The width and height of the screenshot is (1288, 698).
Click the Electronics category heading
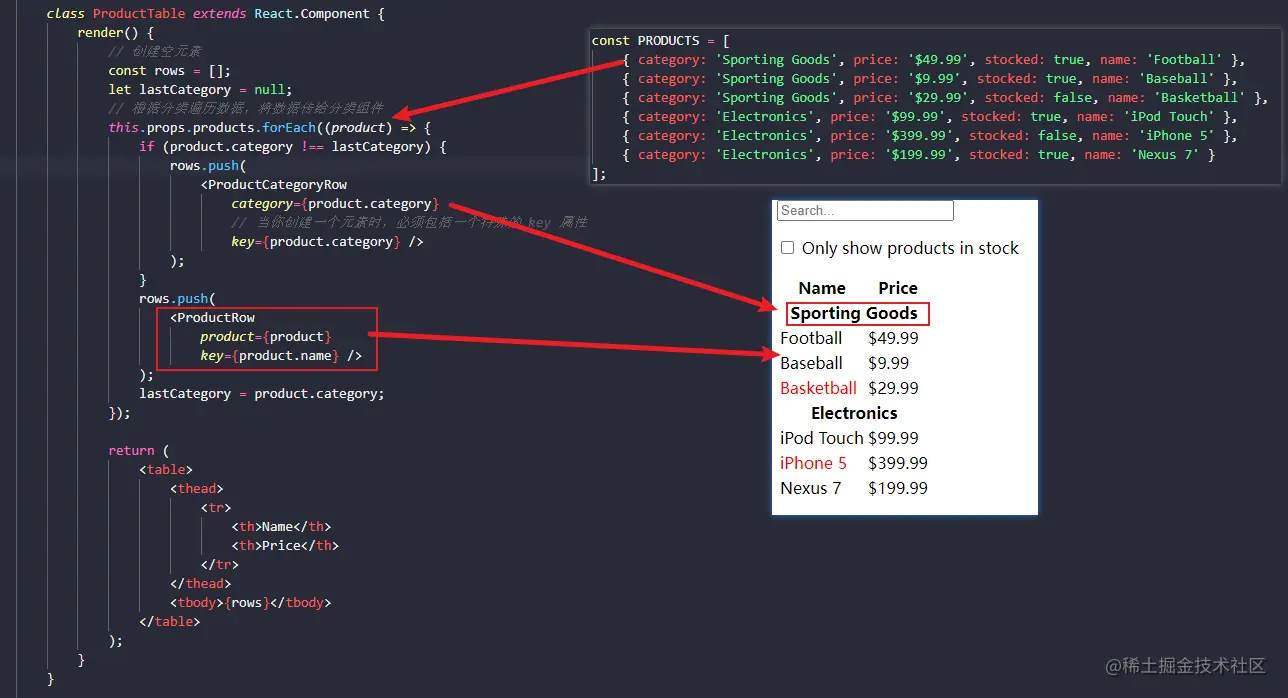pos(854,413)
